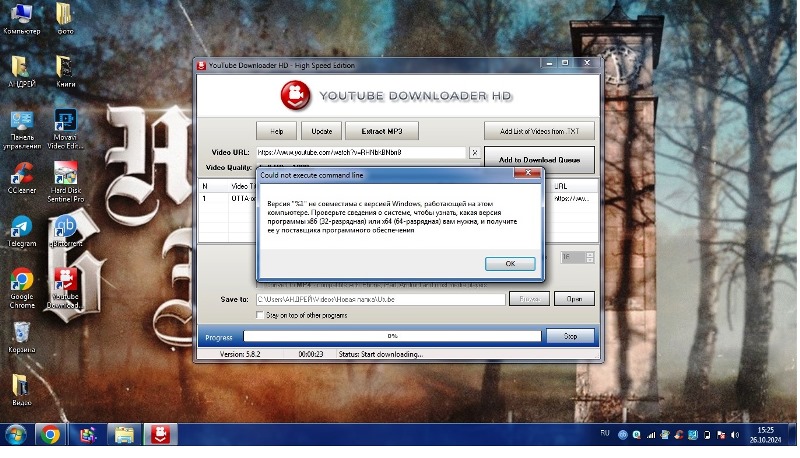The height and width of the screenshot is (458, 800).
Task: Click Add to Download Queue button
Action: tap(539, 160)
